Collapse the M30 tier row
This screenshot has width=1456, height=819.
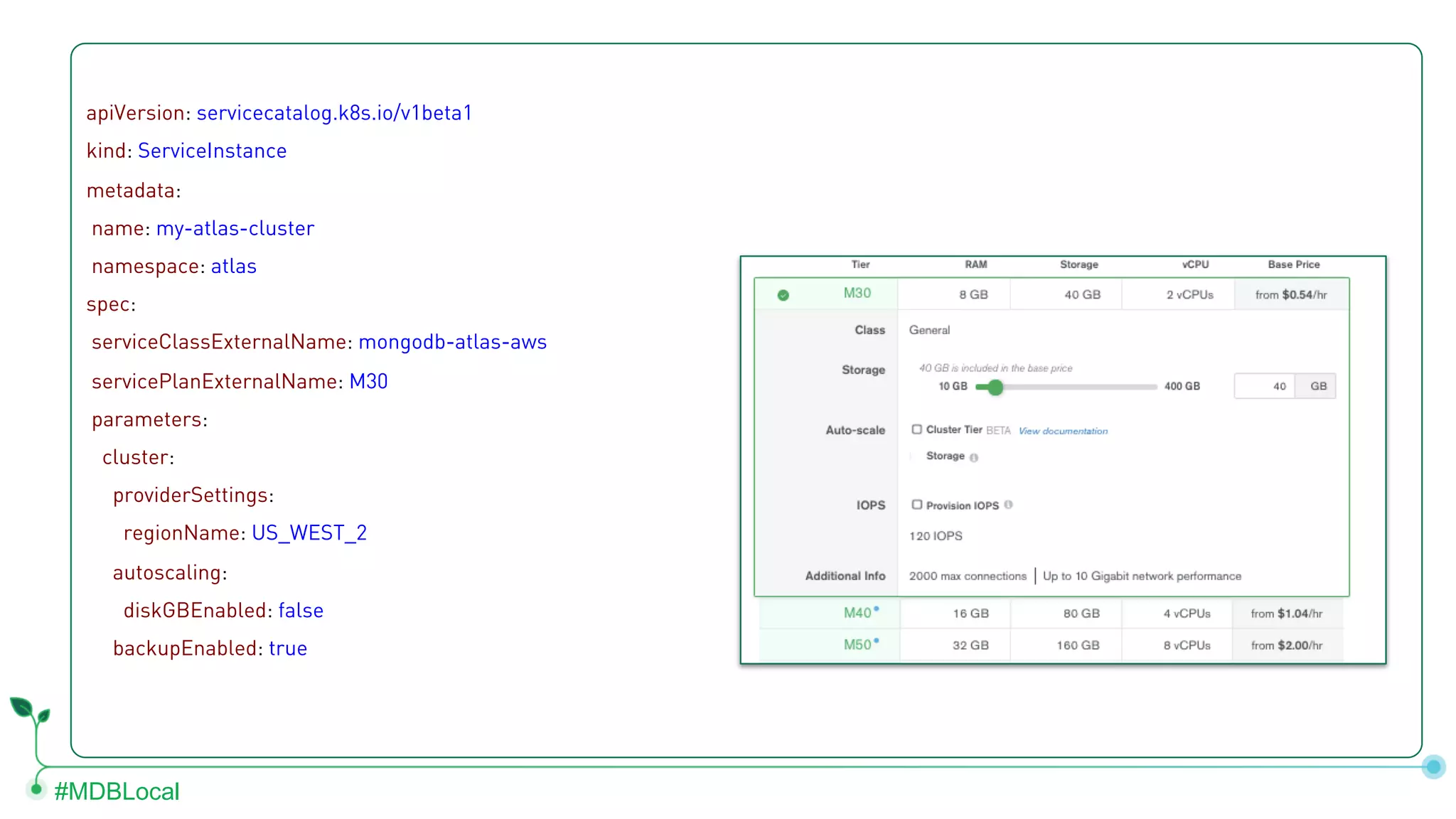[x=857, y=294]
